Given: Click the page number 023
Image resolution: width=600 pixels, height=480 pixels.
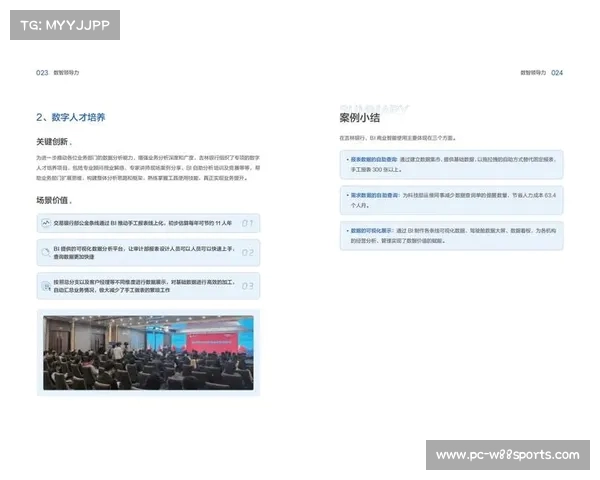Looking at the screenshot, I should (x=42, y=73).
